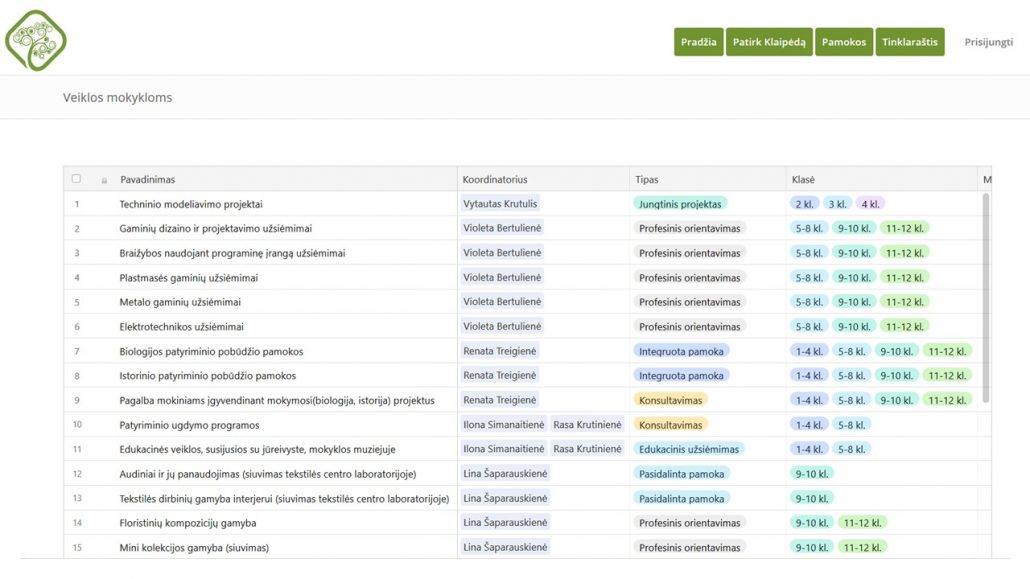Open the Patirk Klaipėdą menu item

coord(769,42)
